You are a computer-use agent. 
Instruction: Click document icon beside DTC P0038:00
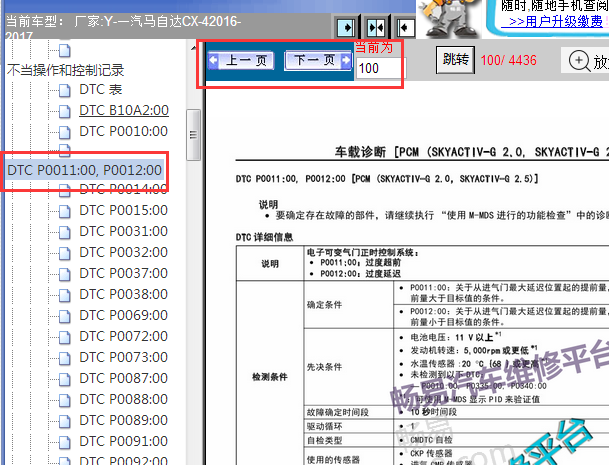(65, 295)
